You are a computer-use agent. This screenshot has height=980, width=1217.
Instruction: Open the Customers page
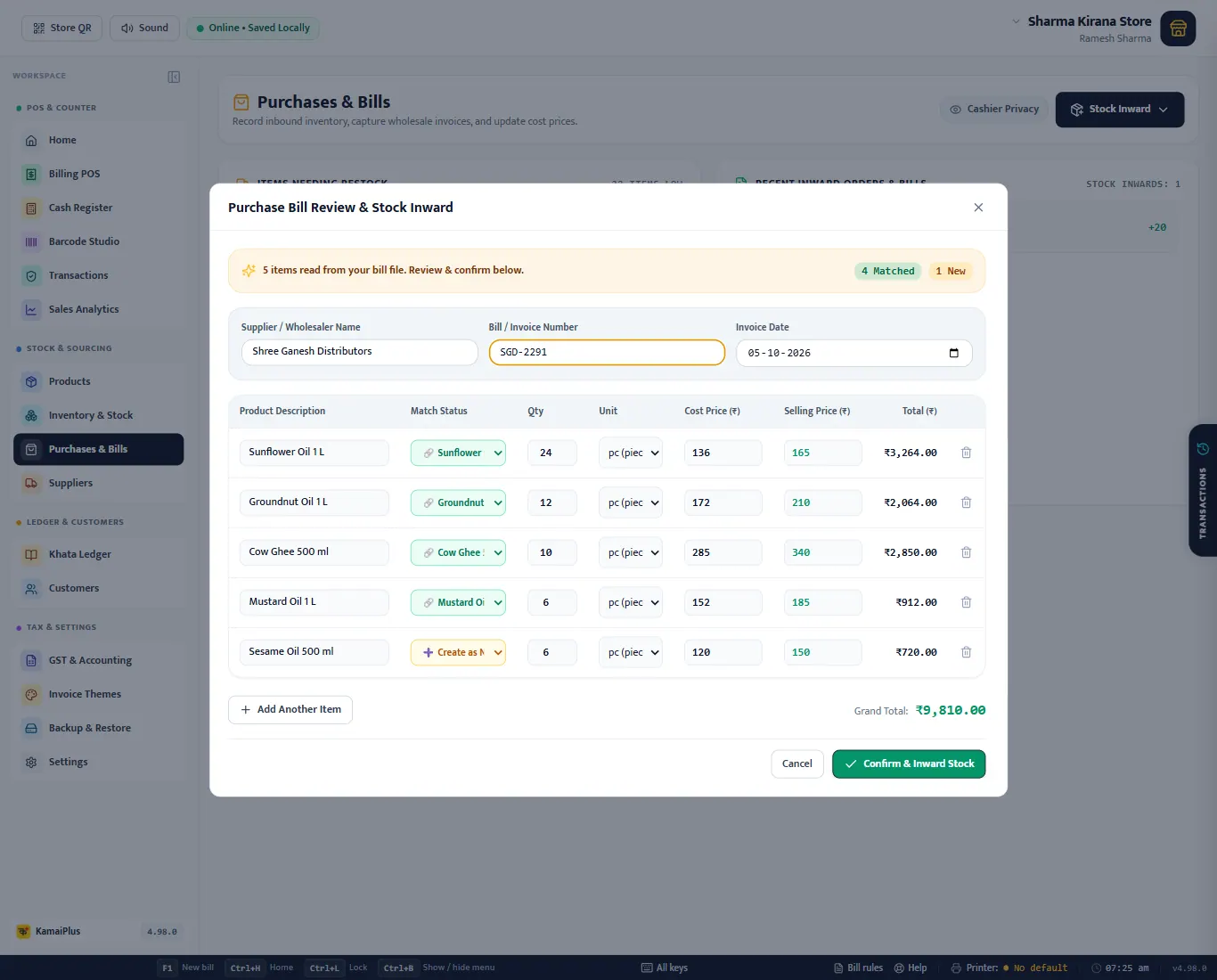pyautogui.click(x=98, y=588)
